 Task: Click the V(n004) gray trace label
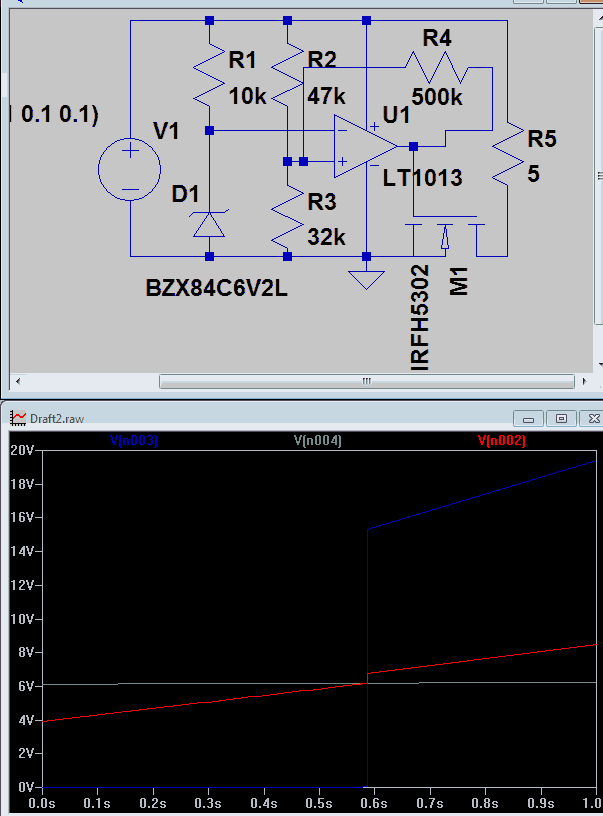pos(318,440)
